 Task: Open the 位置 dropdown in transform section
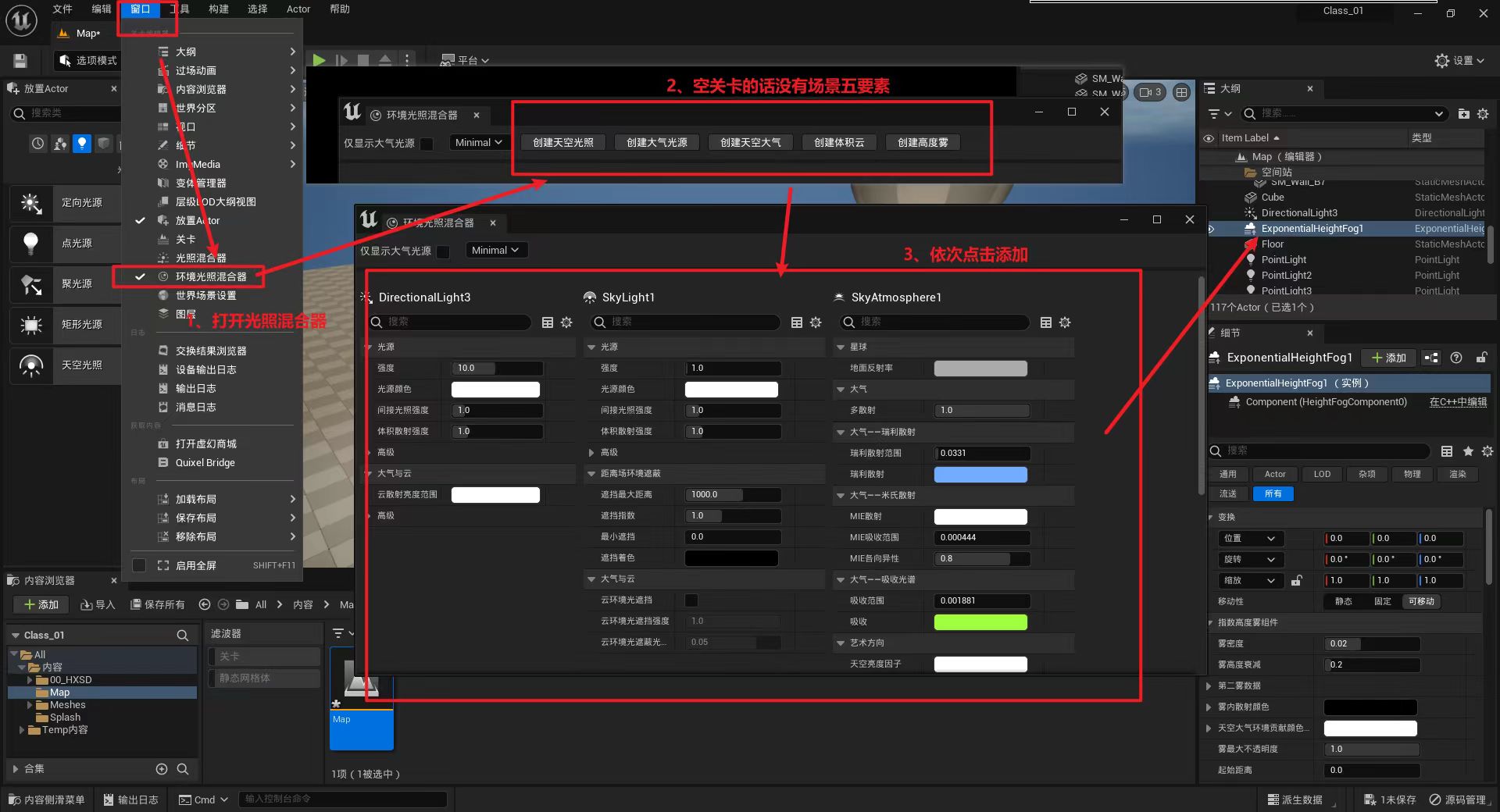coord(1250,538)
